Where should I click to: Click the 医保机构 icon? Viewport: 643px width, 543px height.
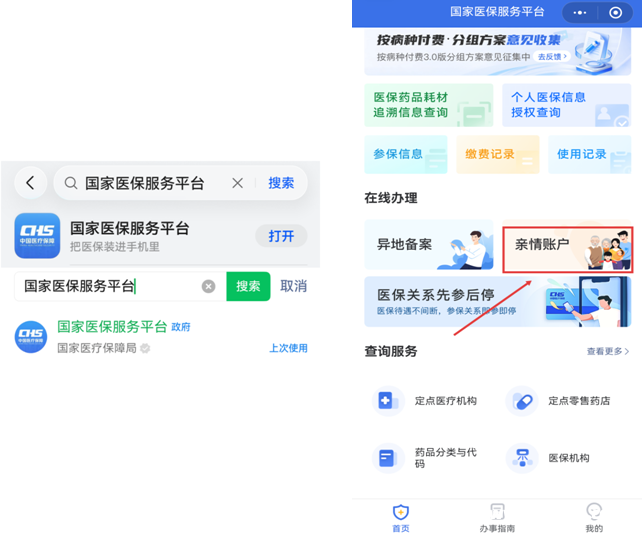pyautogui.click(x=522, y=458)
